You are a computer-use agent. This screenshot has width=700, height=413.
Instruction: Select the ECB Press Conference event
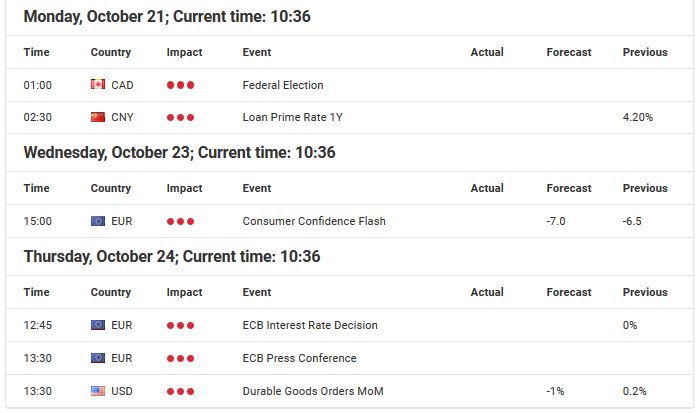tap(299, 358)
